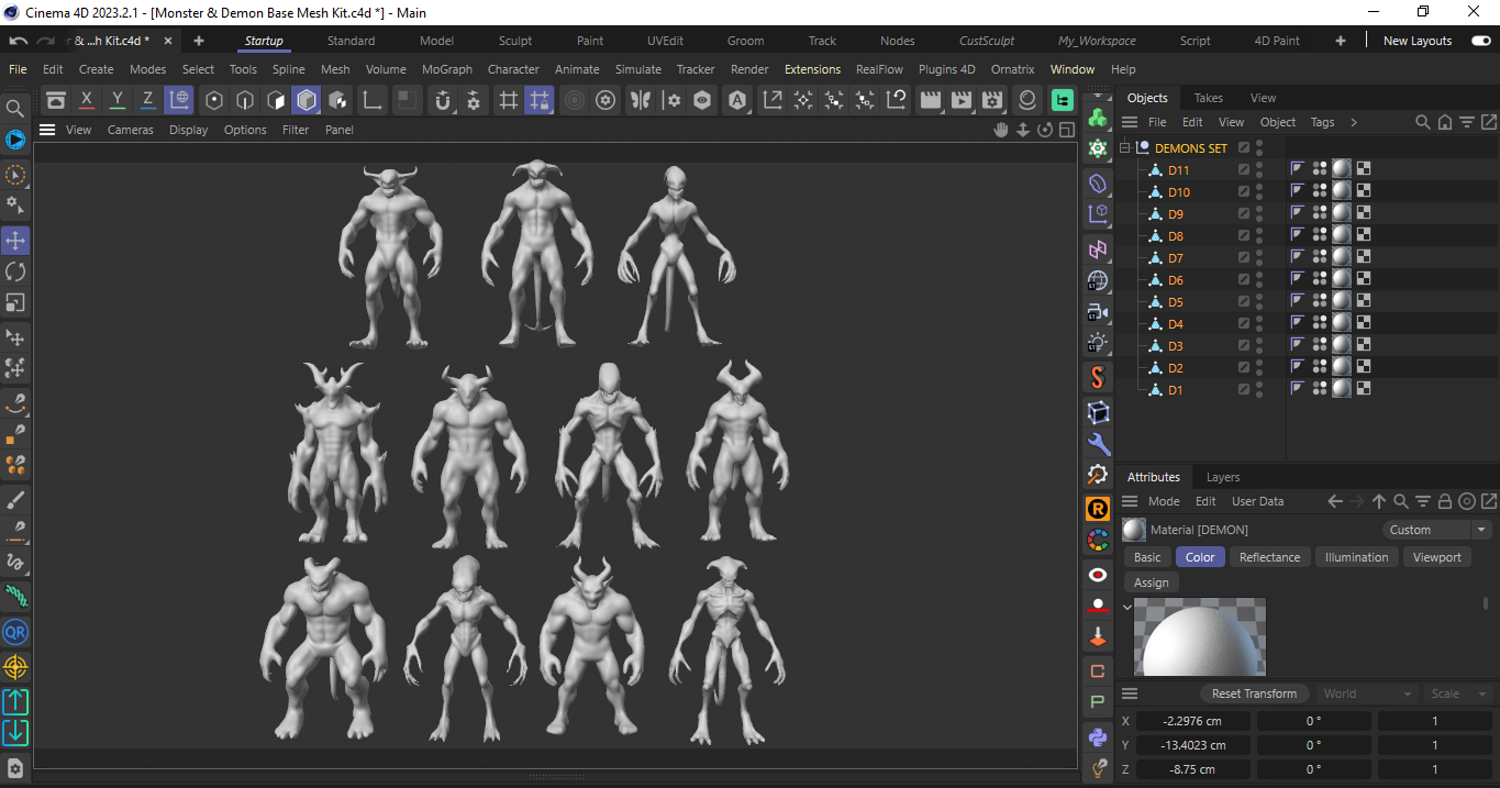Click the lock icon in Attributes panel

pos(1445,502)
